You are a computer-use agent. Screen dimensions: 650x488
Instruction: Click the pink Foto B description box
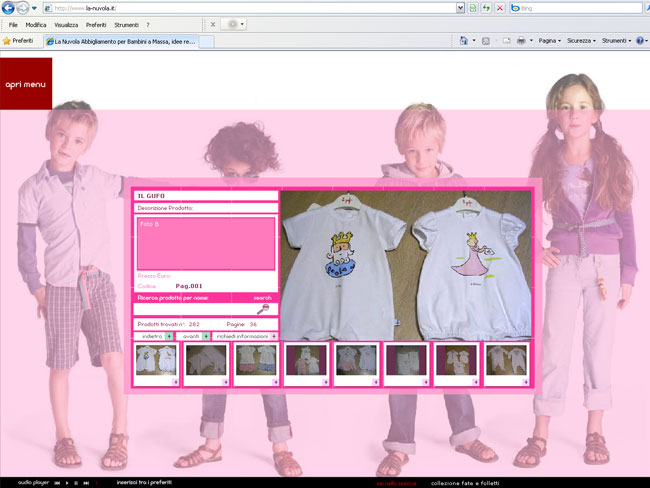click(x=206, y=244)
